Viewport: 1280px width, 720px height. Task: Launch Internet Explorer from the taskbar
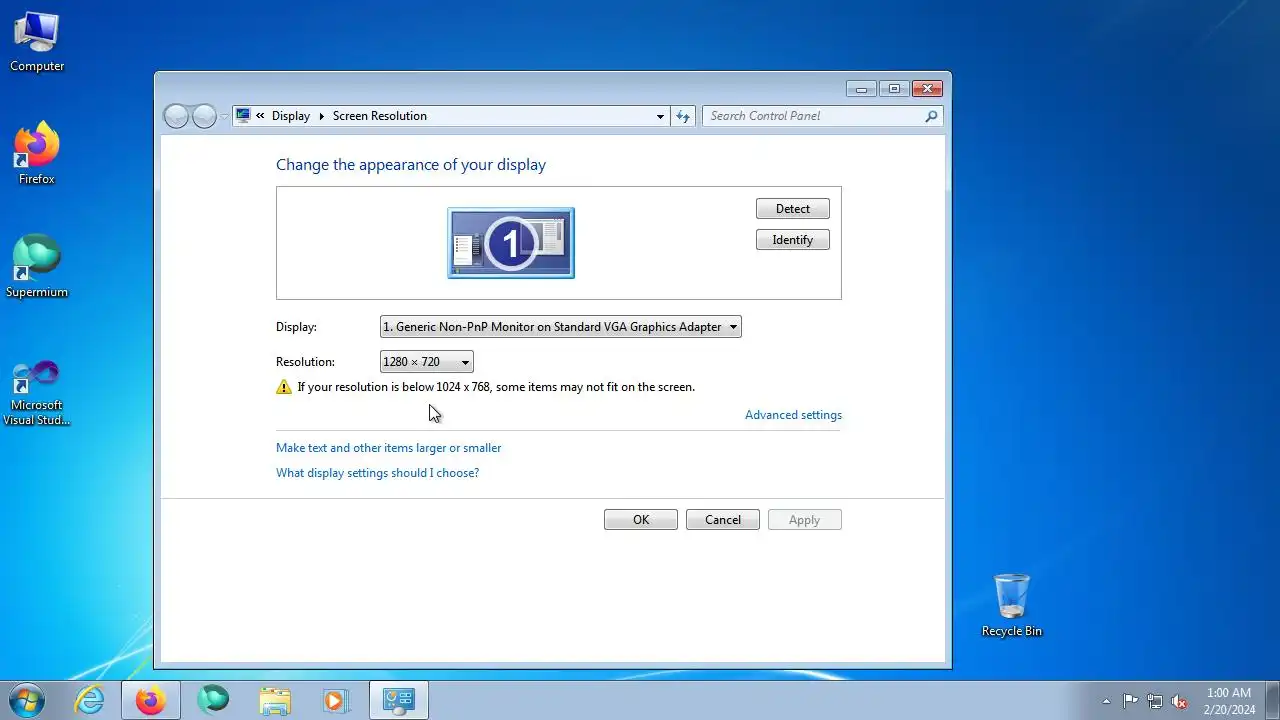pos(90,700)
